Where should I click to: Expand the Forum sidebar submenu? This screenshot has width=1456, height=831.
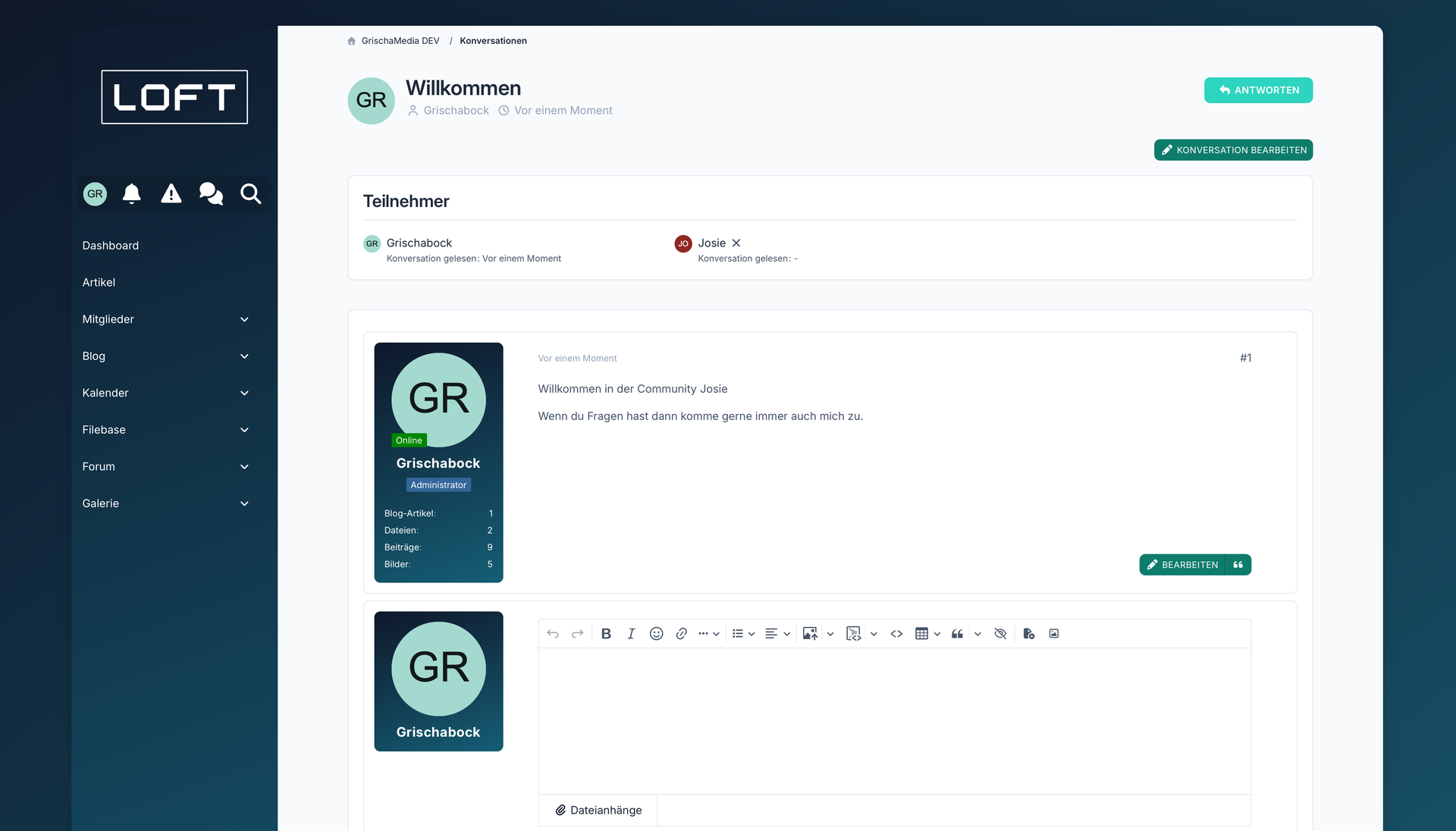(244, 467)
